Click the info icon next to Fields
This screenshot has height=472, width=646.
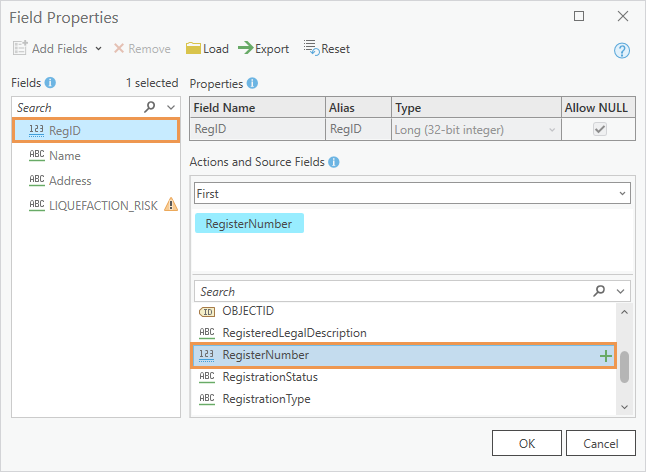50,83
